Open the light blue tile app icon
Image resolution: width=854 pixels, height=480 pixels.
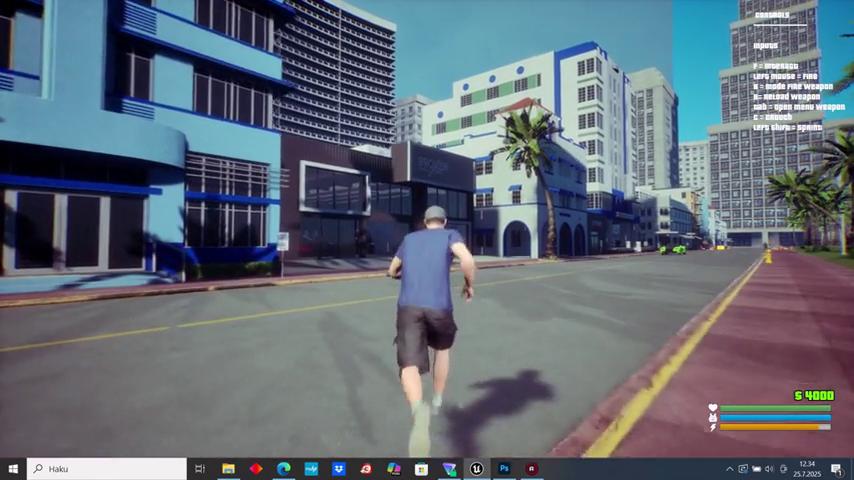click(x=311, y=469)
